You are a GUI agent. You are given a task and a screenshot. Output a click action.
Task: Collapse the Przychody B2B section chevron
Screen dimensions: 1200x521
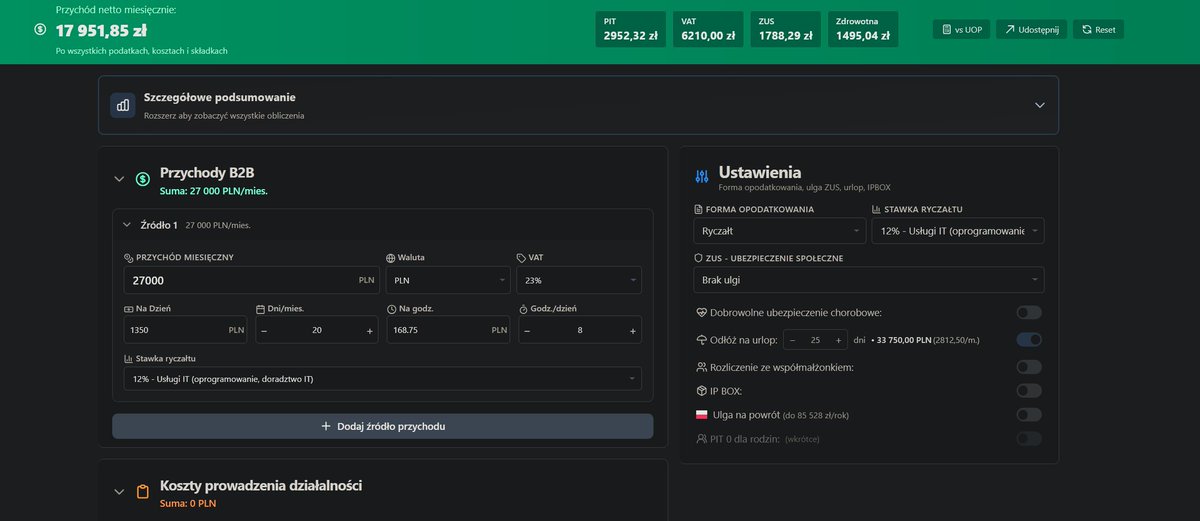(x=119, y=179)
